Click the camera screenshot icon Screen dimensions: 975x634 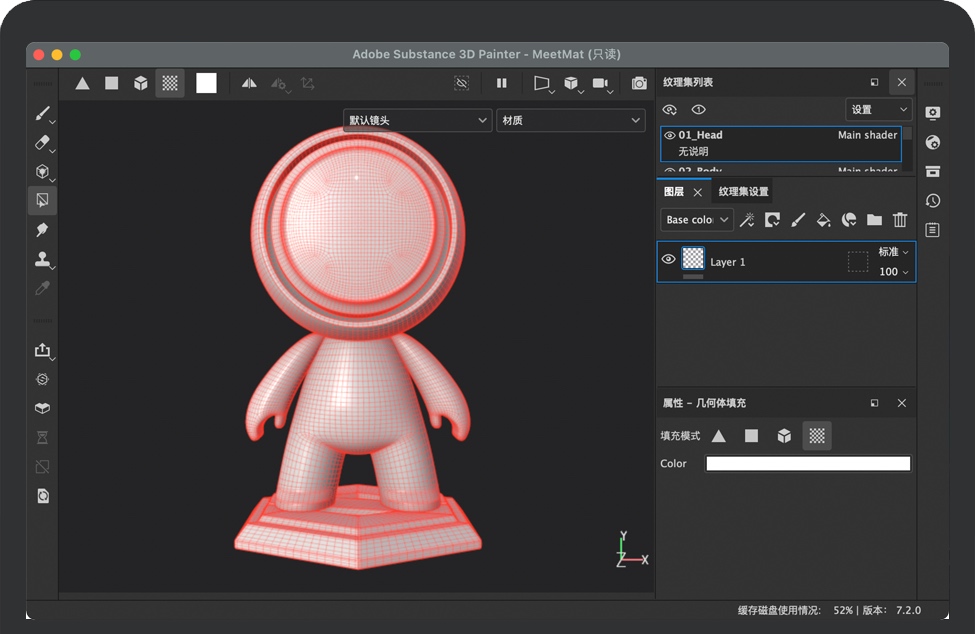[x=638, y=84]
